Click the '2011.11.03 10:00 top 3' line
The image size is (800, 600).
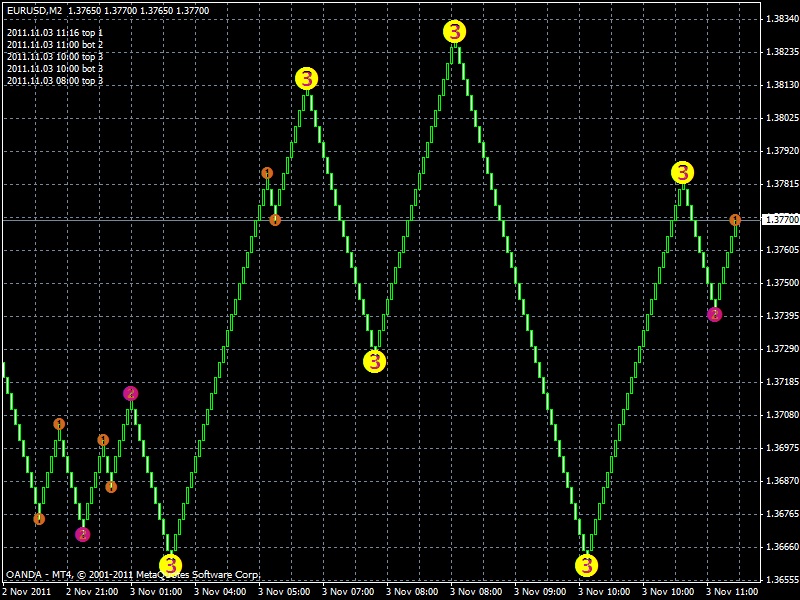(55, 57)
